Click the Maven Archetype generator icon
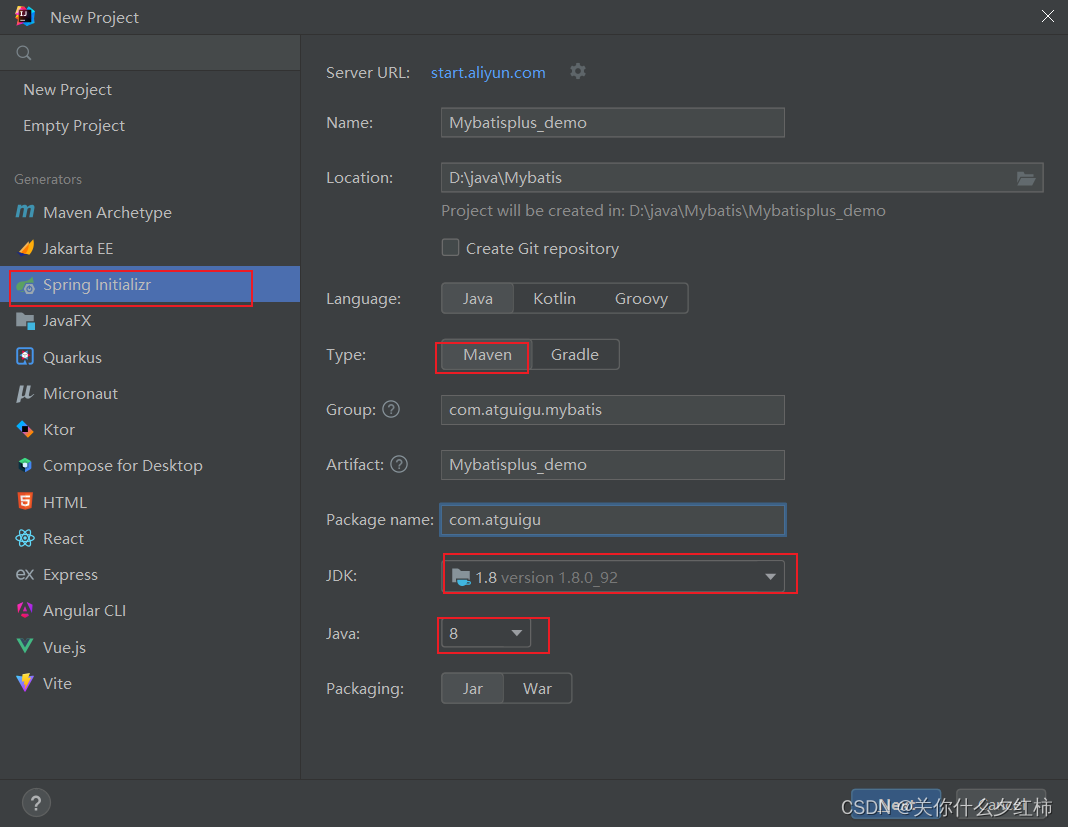The image size is (1068, 827). (25, 212)
